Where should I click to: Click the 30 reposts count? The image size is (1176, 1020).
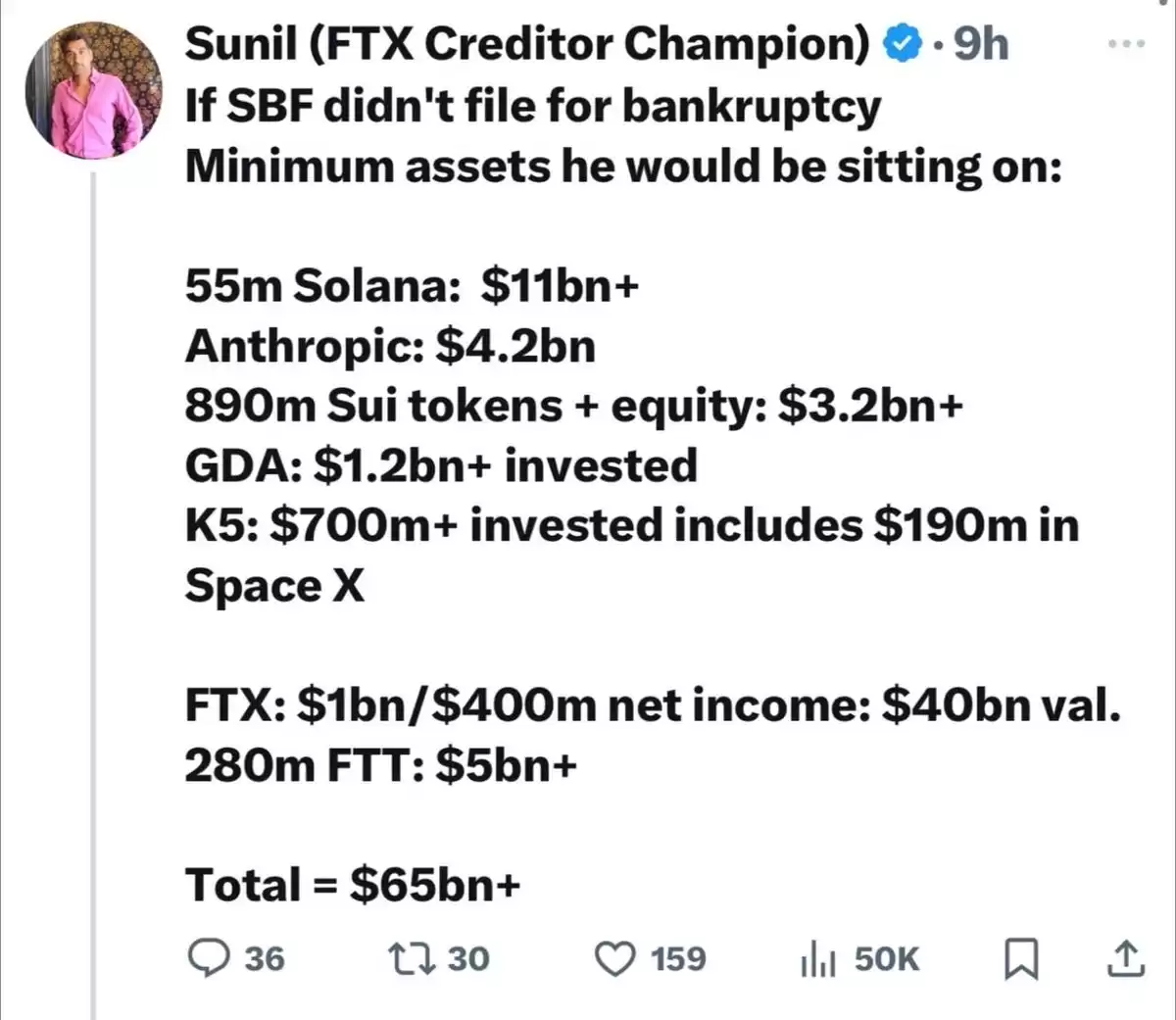(468, 958)
